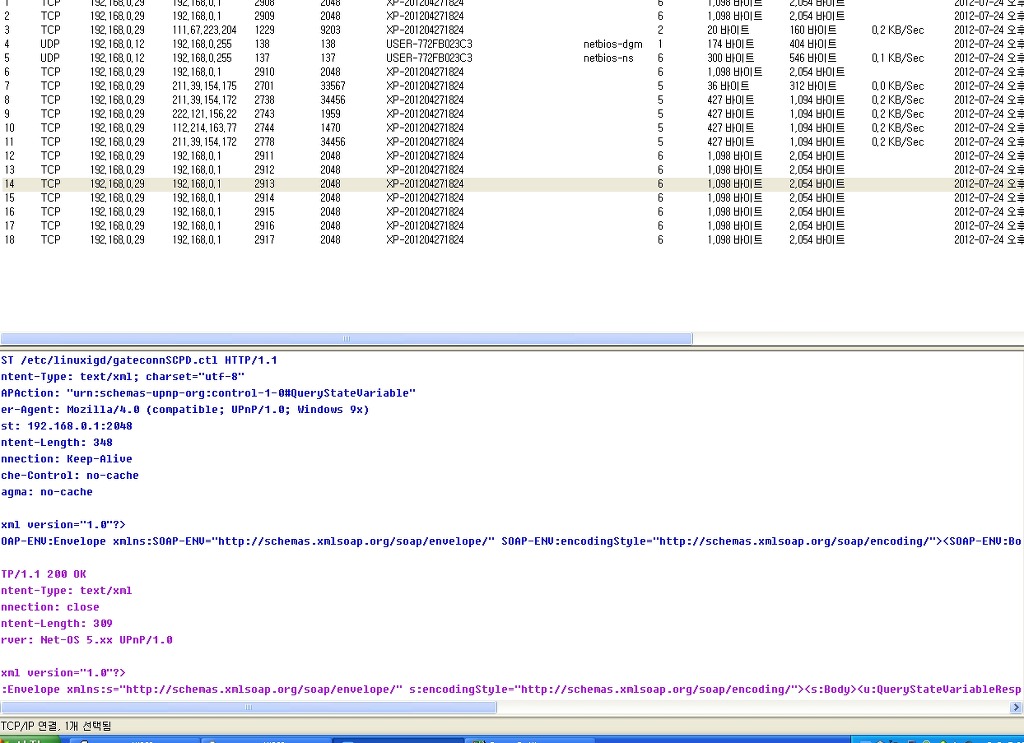The height and width of the screenshot is (743, 1024).
Task: Click the row with remote address 211.39.154.175
Action: click(204, 86)
